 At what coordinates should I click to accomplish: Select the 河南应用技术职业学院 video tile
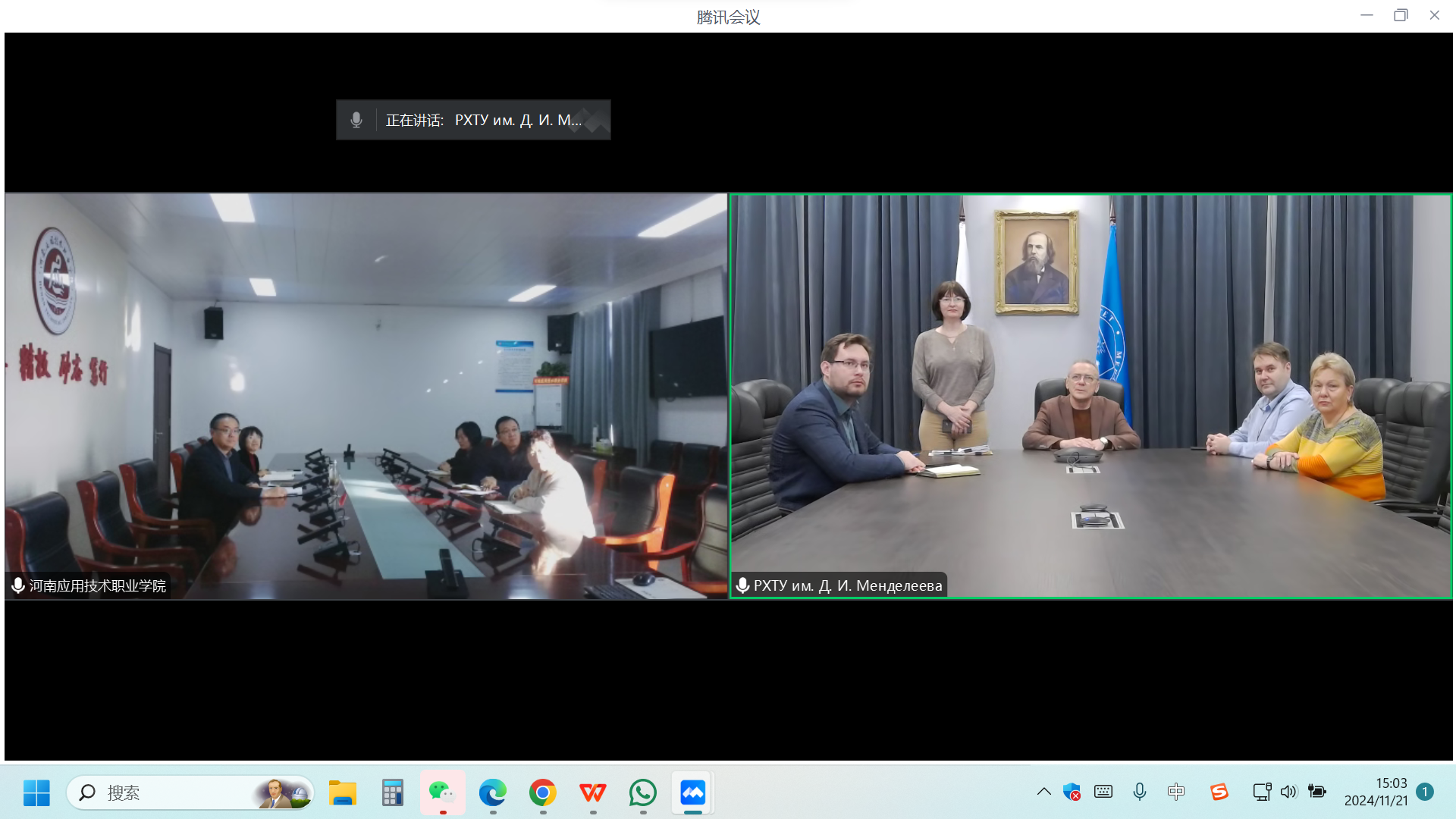(366, 396)
